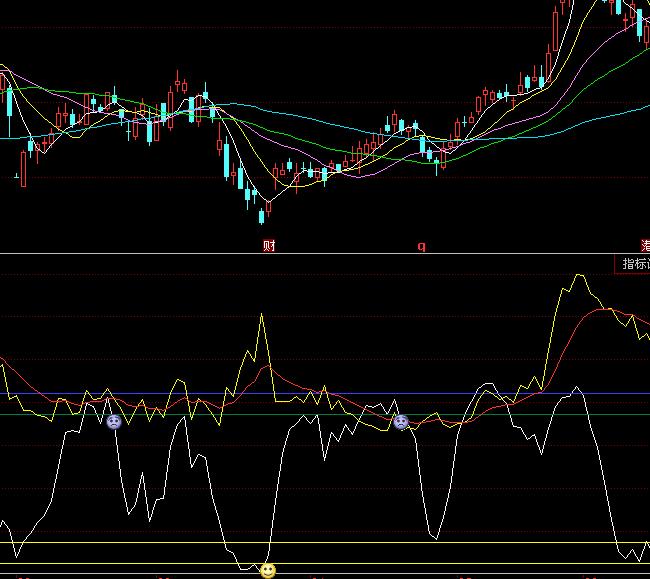The image size is (650, 579).
Task: Click the white oscillator line's rightmost peak
Action: 573,389
